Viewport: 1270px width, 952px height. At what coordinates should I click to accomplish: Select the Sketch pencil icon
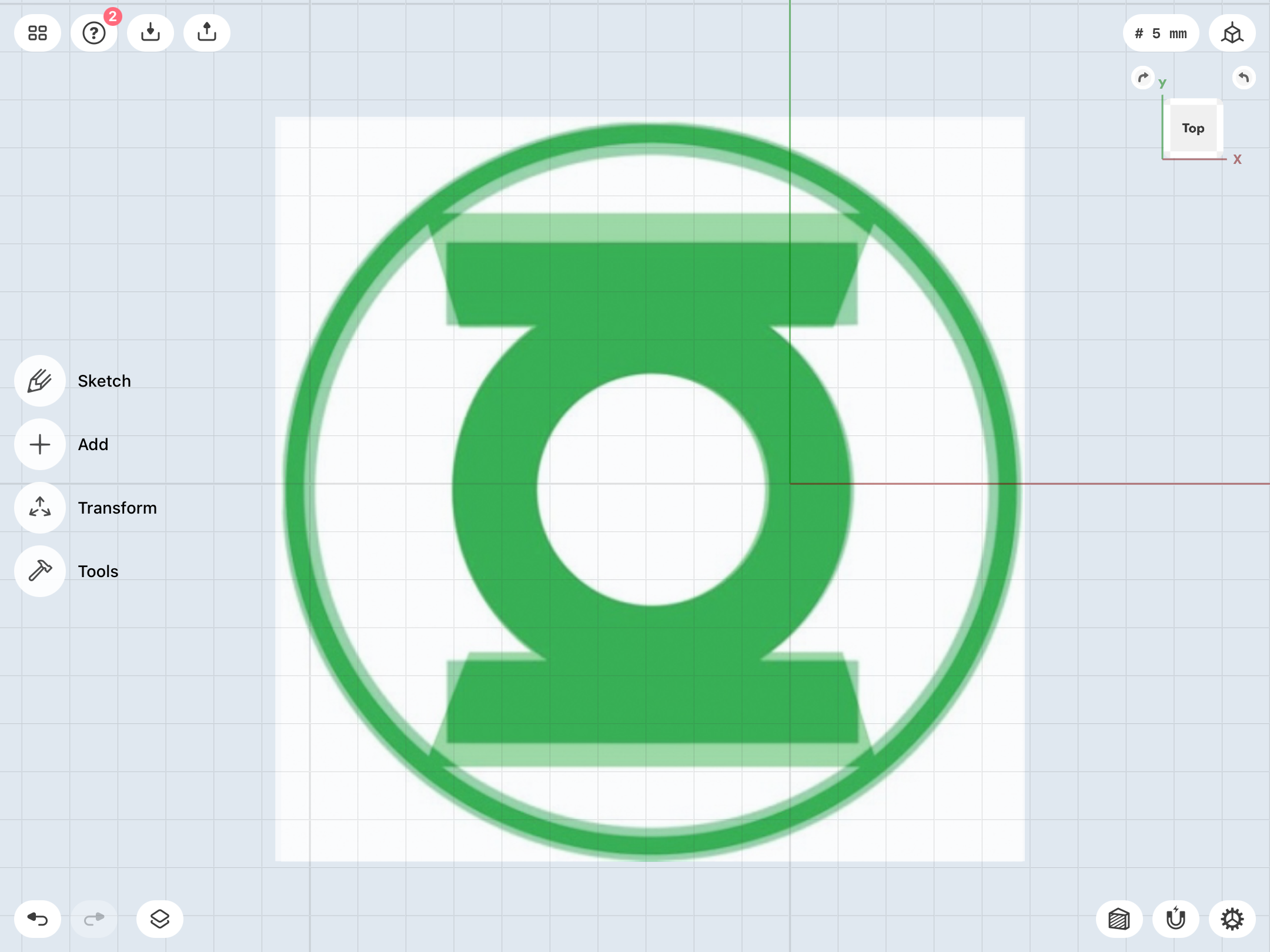point(40,381)
